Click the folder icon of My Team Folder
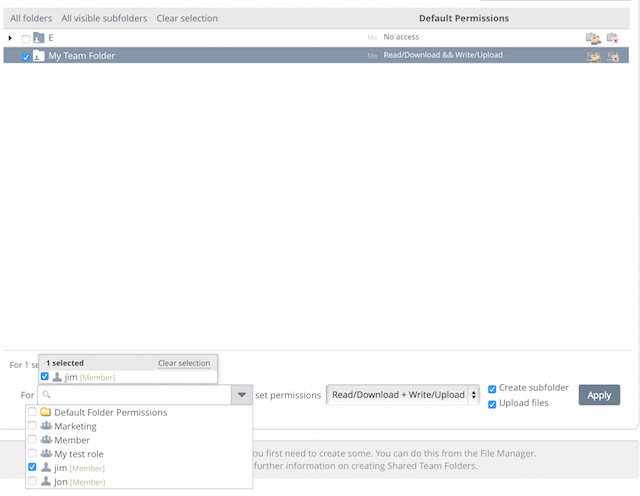 [39, 56]
